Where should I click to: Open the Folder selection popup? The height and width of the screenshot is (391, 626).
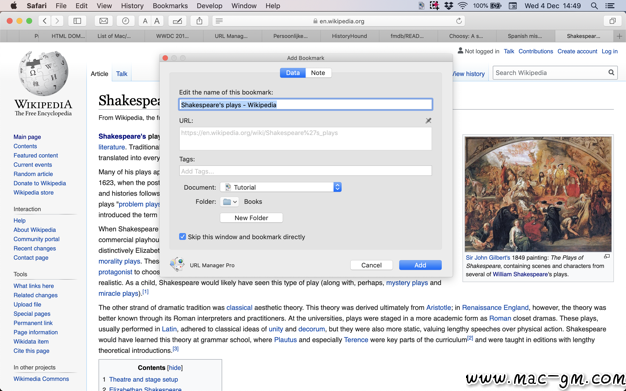229,202
